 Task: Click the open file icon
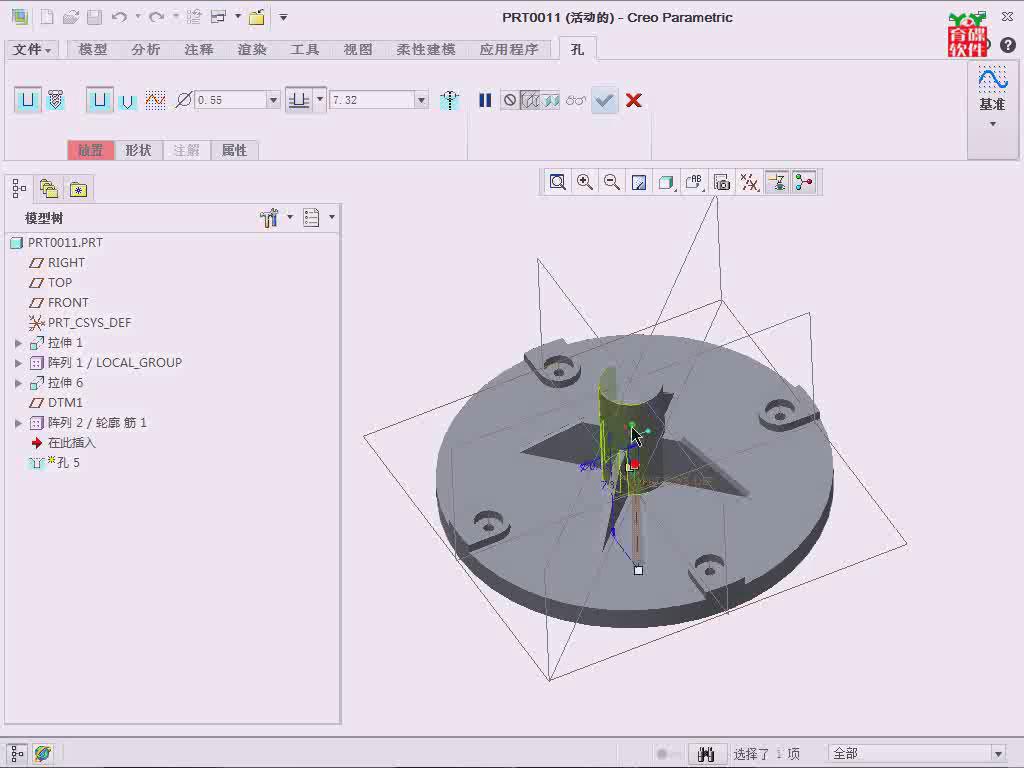(x=71, y=17)
